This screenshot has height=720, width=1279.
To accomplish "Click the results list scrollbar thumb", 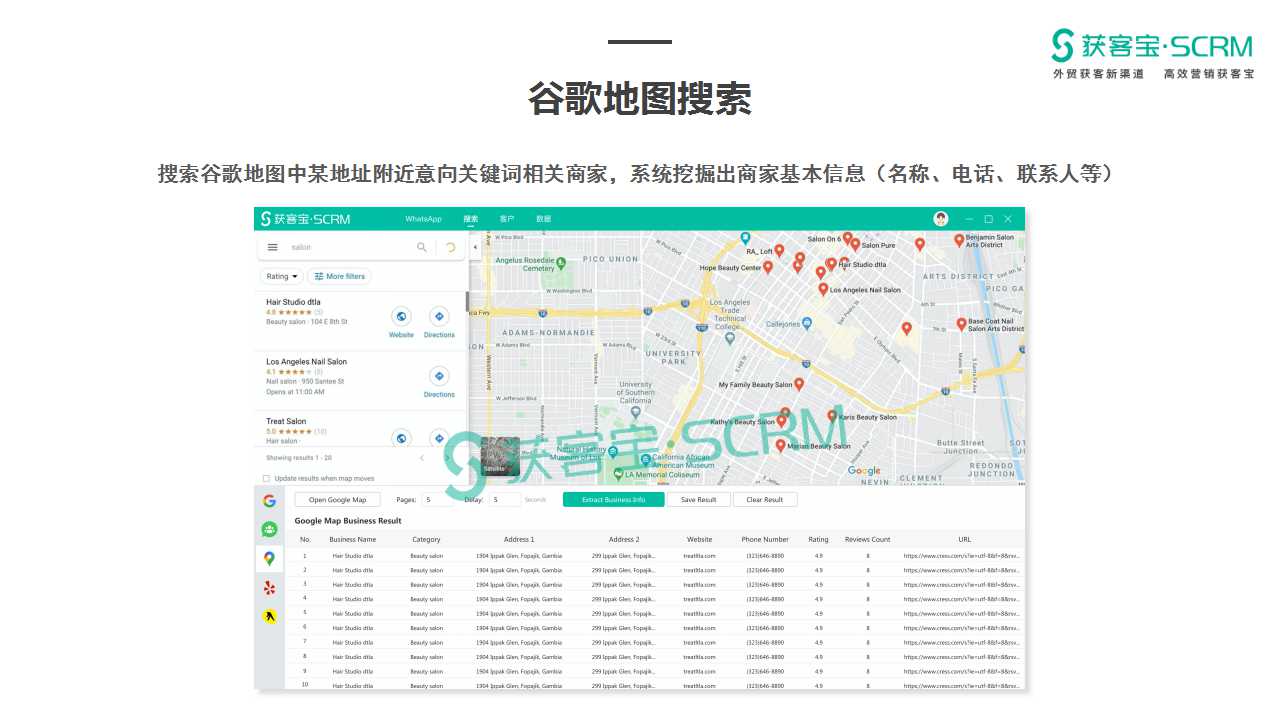I will click(x=467, y=301).
